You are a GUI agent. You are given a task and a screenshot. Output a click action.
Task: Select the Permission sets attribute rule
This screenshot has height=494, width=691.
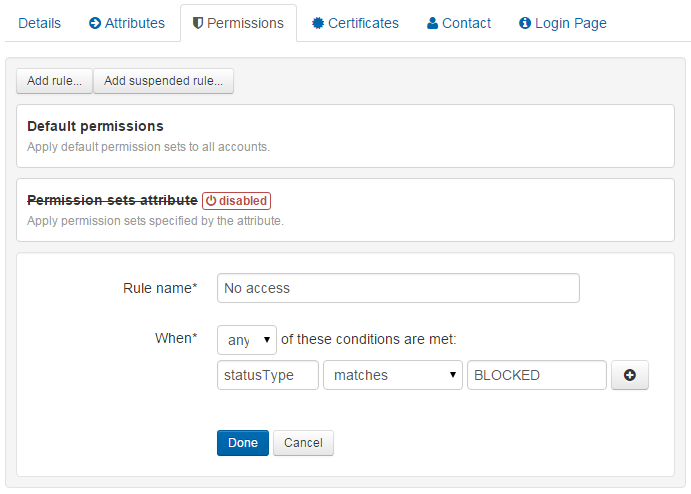tap(112, 200)
